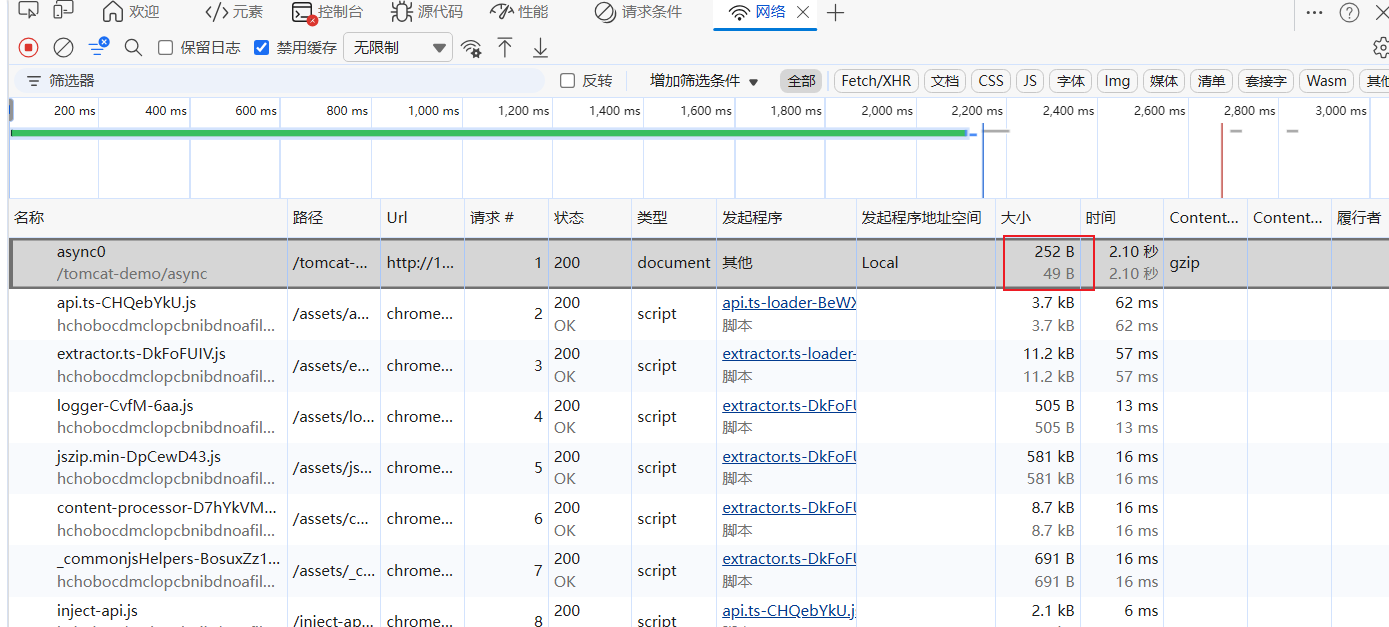This screenshot has width=1389, height=627.
Task: Sort by 状态 column header
Action: [x=590, y=217]
